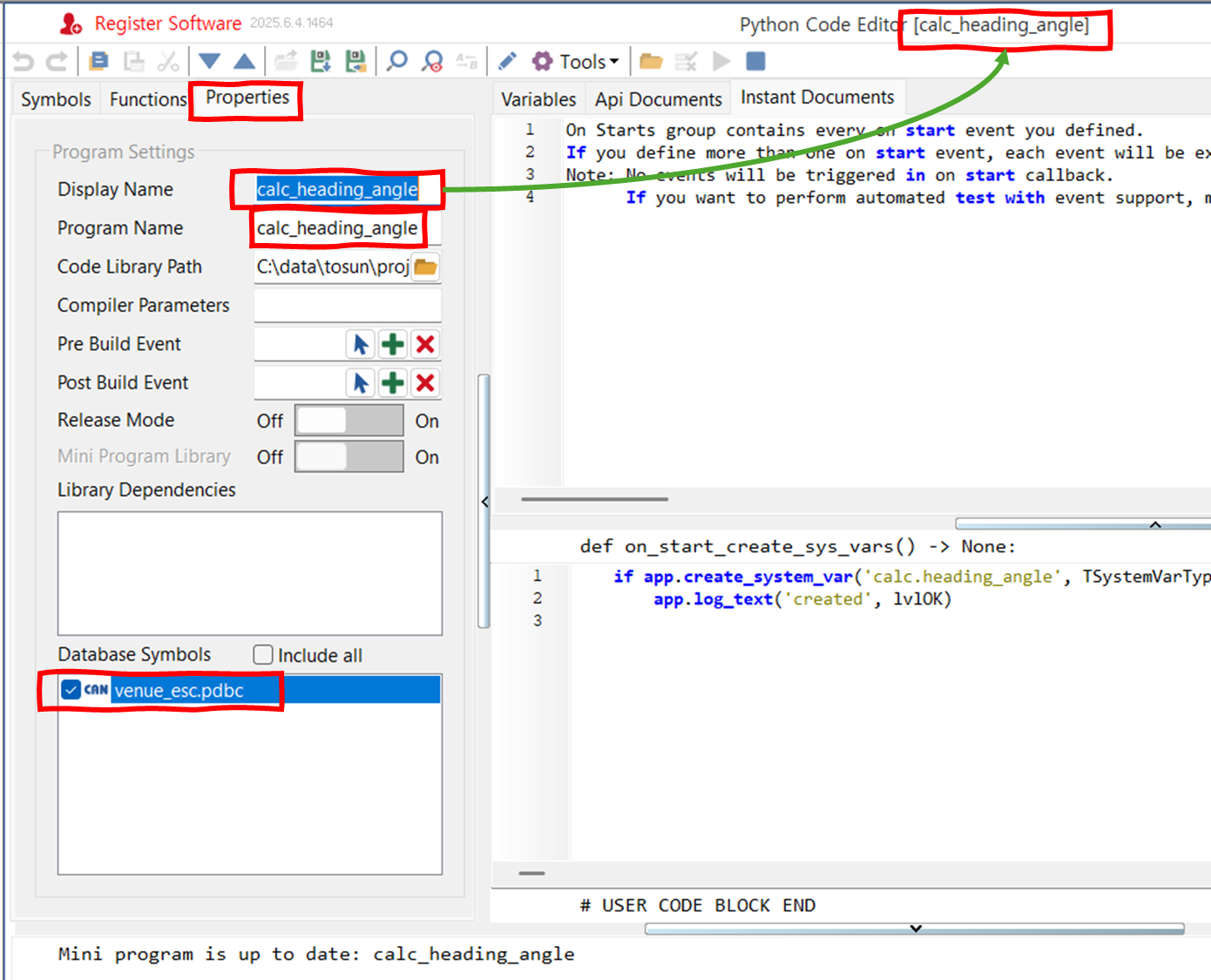Delete Post Build Event with red X
The width and height of the screenshot is (1211, 980).
click(425, 382)
